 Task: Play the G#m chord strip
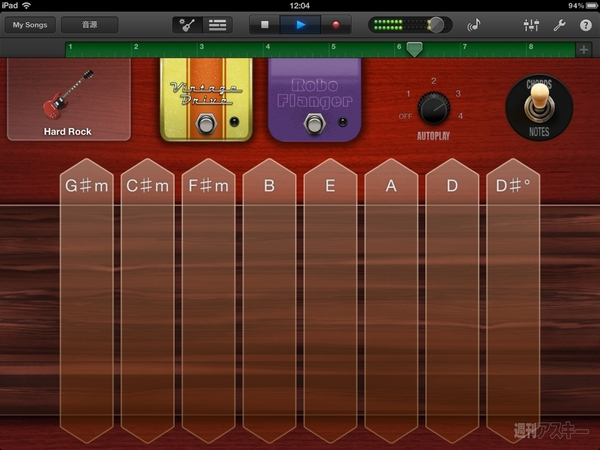tap(87, 300)
